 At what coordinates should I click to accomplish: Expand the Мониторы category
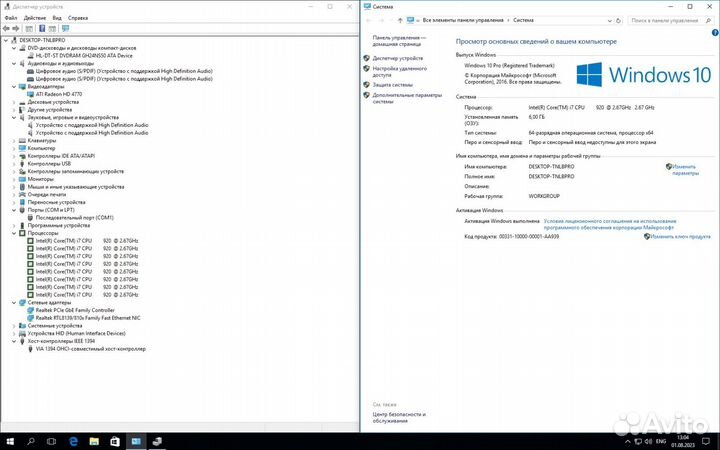[14, 180]
